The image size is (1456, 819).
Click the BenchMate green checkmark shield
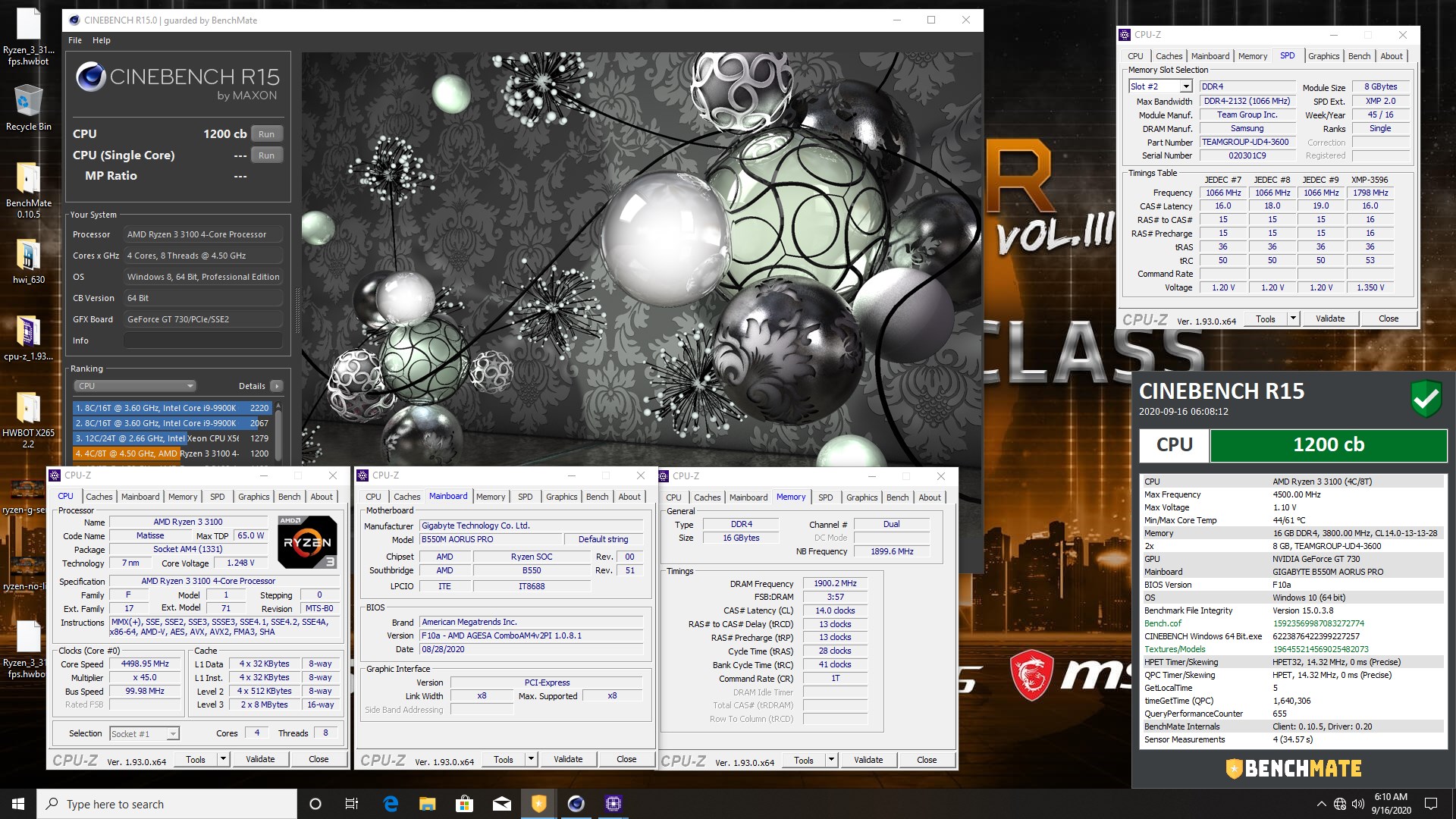tap(1426, 397)
